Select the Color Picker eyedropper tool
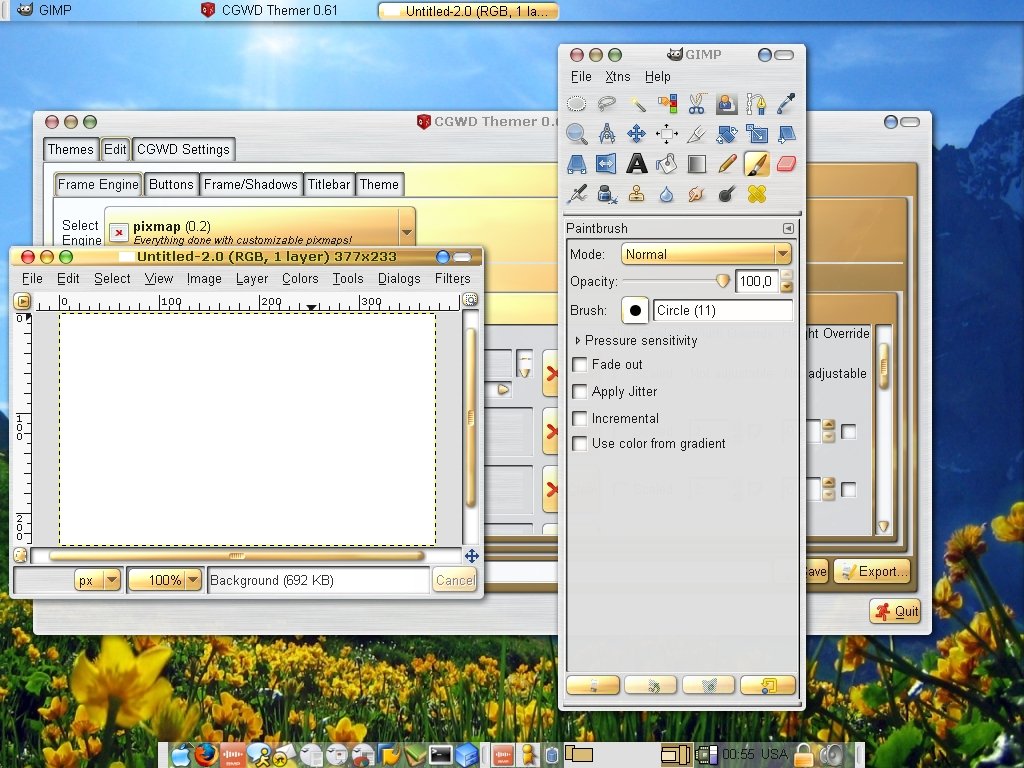Viewport: 1024px width, 768px height. pos(786,104)
